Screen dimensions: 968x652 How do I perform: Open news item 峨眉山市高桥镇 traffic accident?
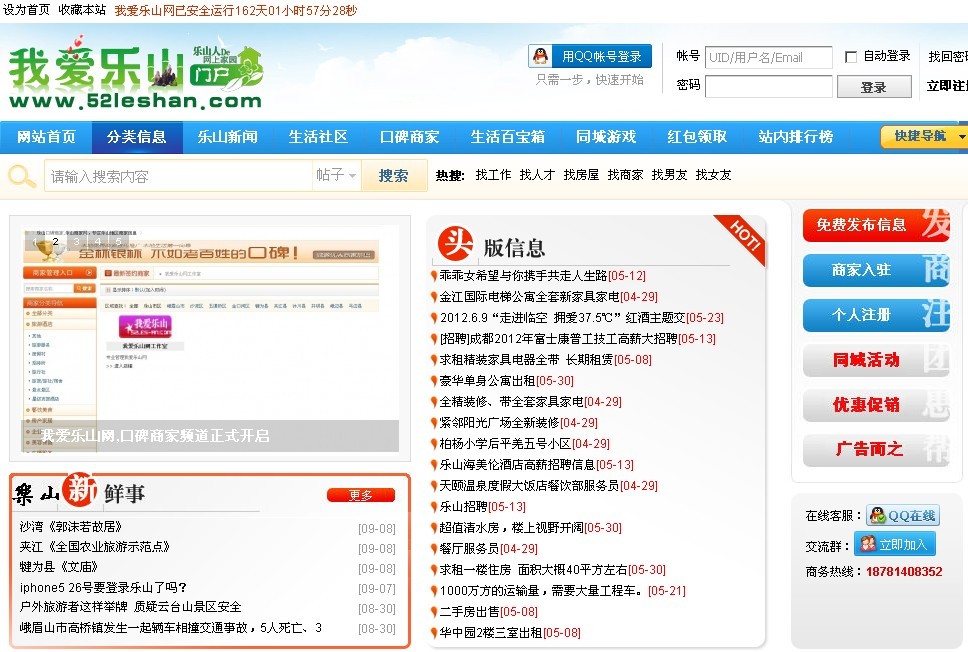pos(170,627)
